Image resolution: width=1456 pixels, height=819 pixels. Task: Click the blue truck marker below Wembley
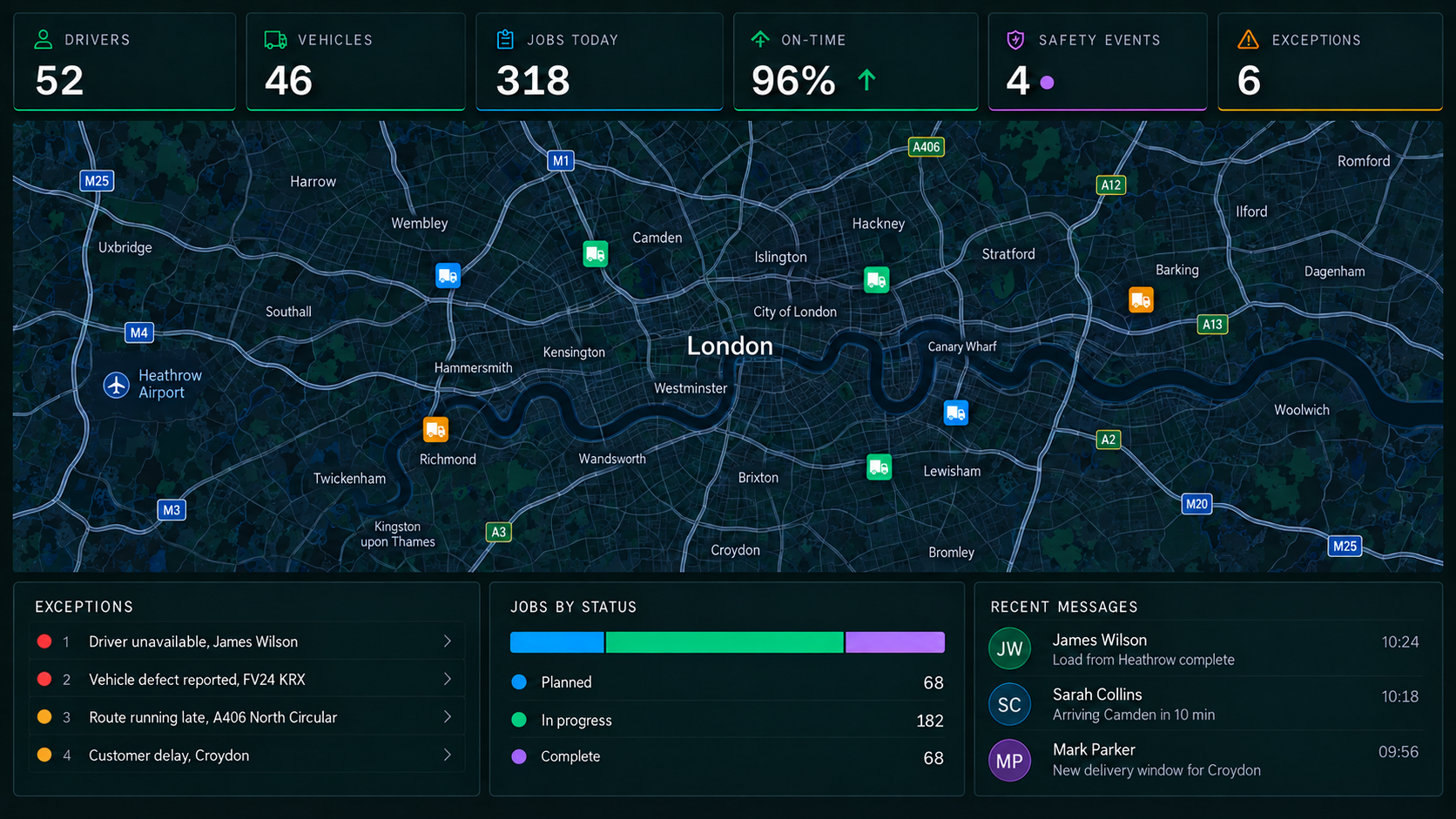click(448, 276)
